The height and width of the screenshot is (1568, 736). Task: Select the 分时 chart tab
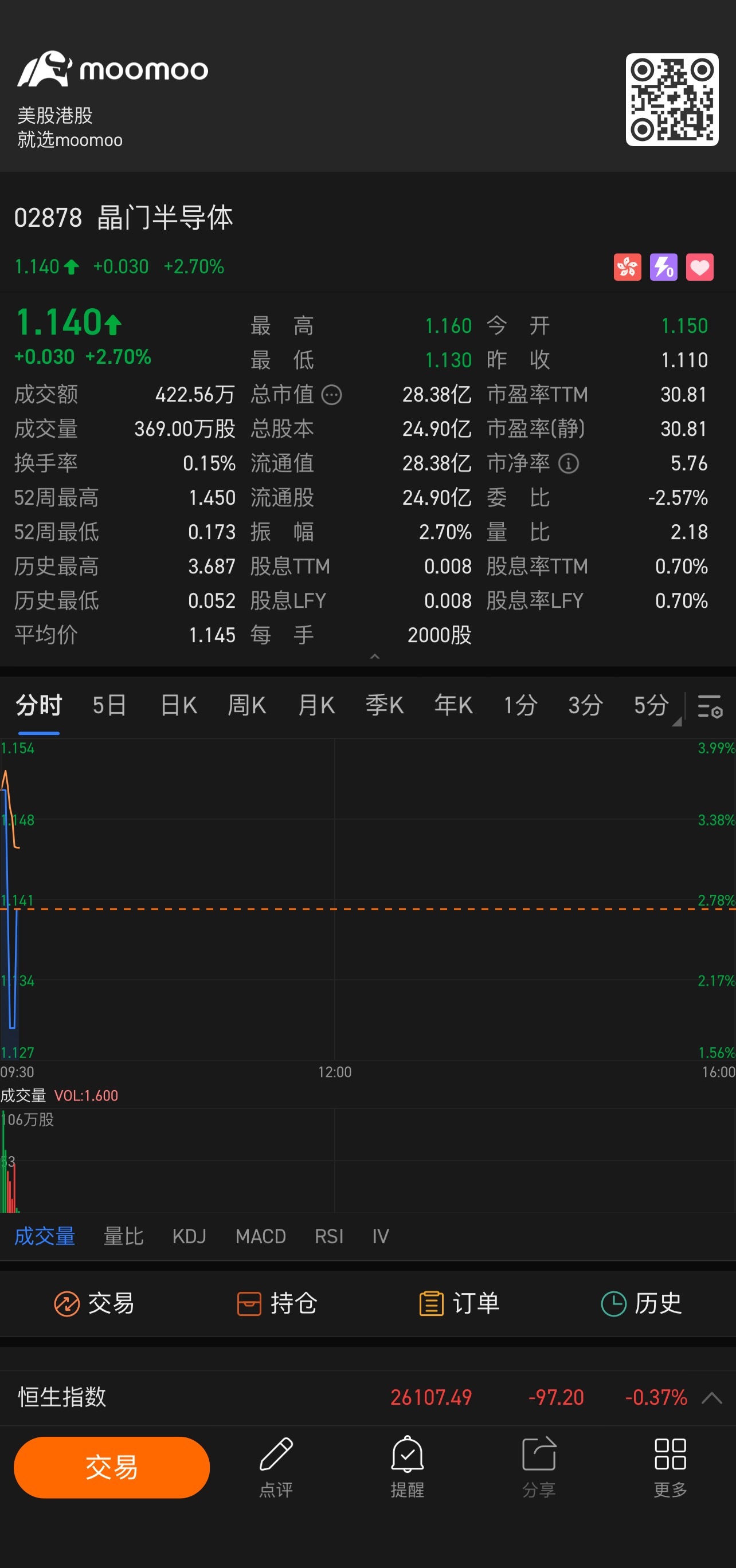[x=39, y=705]
